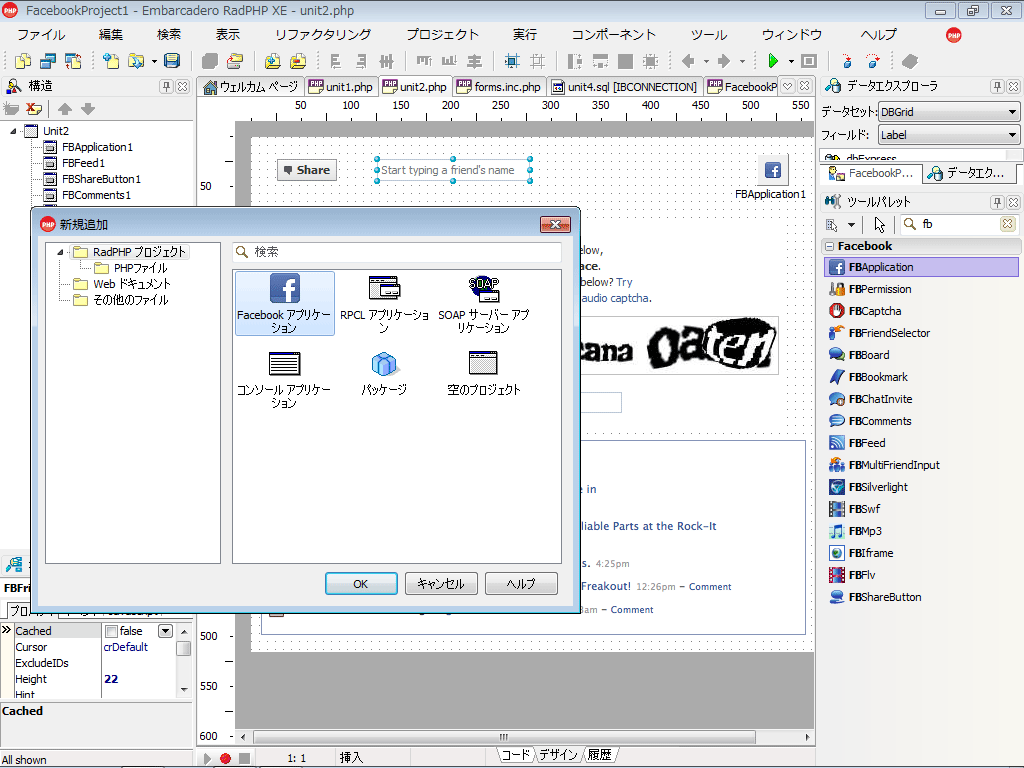Click the tool palette search field
The width and height of the screenshot is (1024, 768).
coord(959,225)
